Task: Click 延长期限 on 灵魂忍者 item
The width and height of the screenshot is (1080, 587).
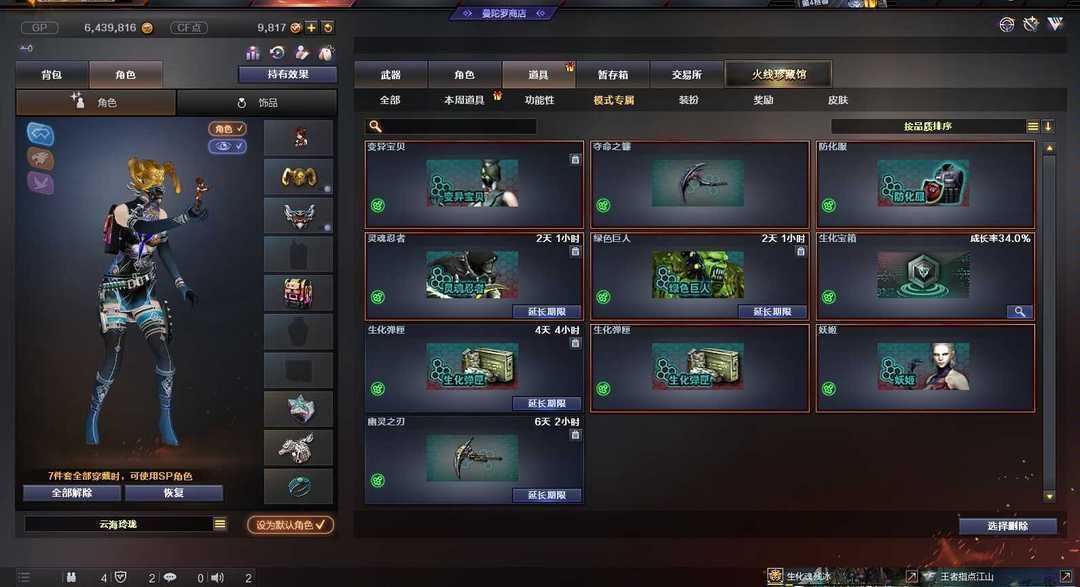Action: [546, 312]
